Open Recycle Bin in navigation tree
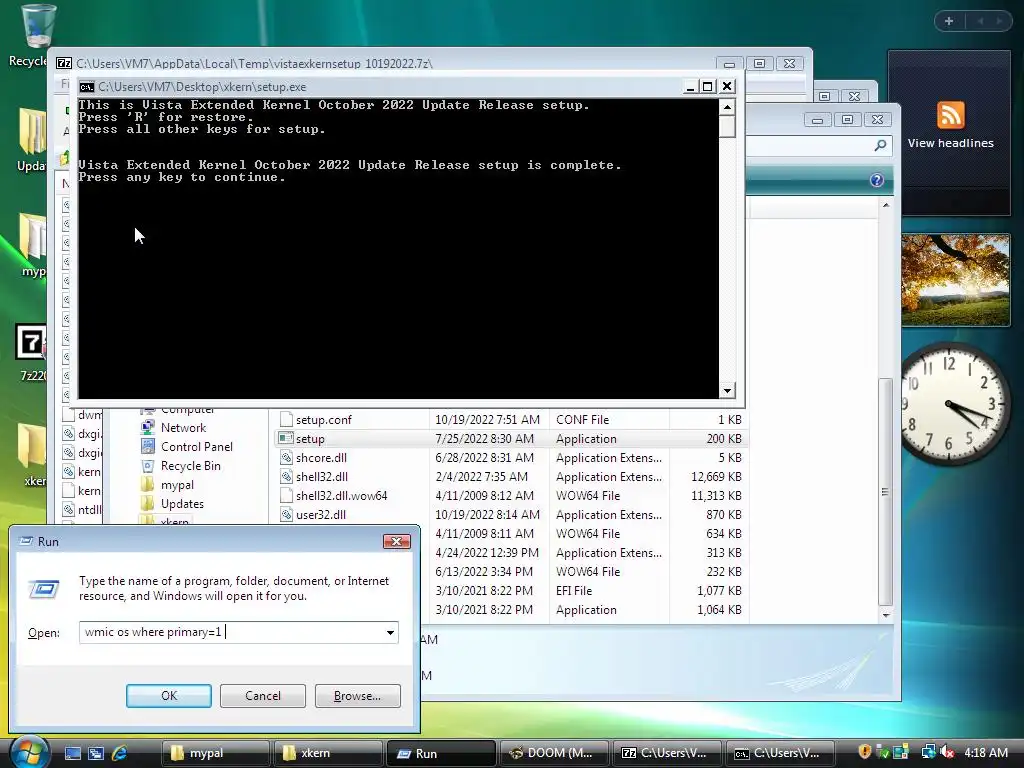Viewport: 1024px width, 768px height. [191, 466]
